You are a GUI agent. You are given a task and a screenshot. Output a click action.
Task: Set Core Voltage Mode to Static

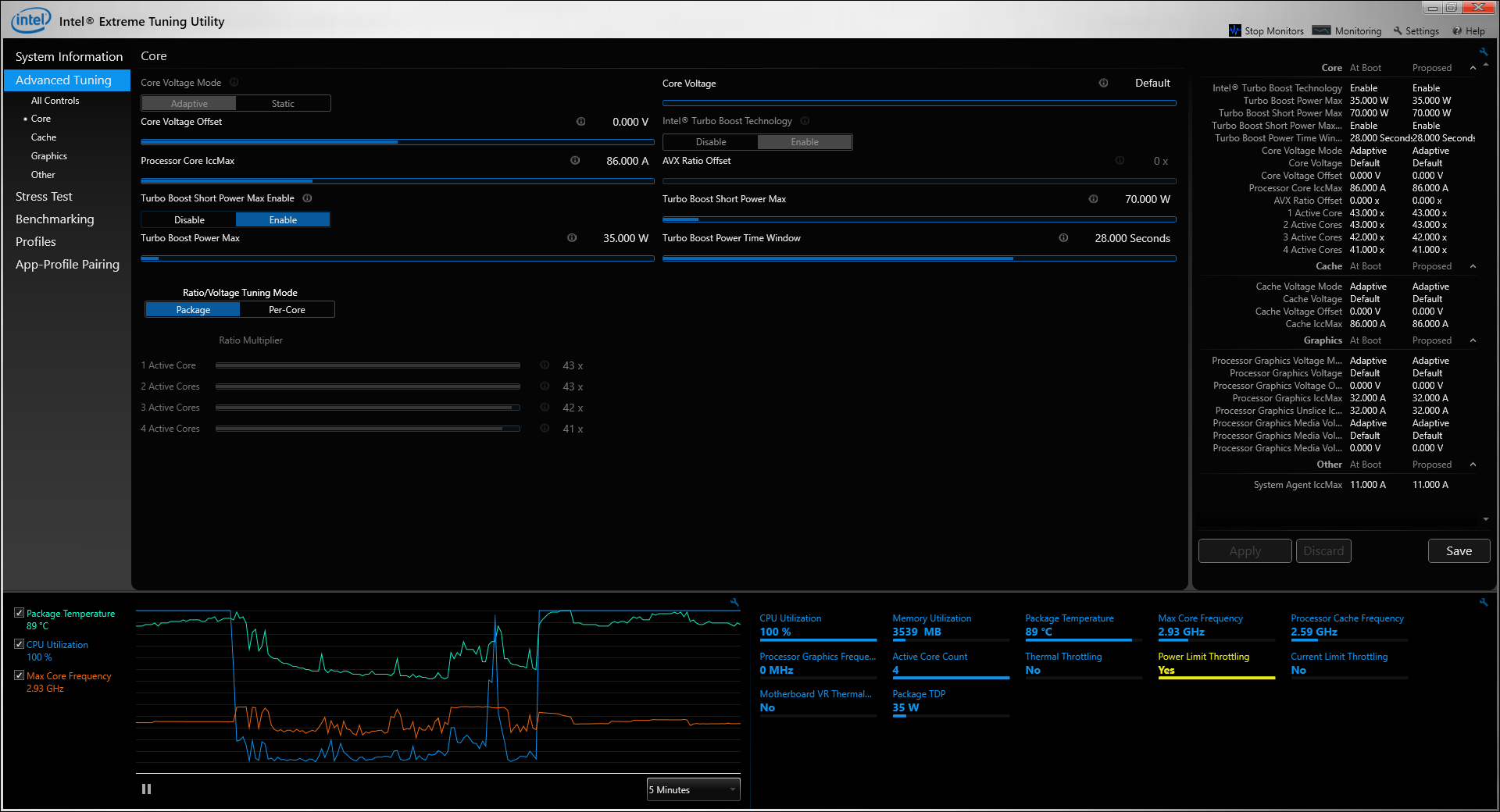pos(283,103)
